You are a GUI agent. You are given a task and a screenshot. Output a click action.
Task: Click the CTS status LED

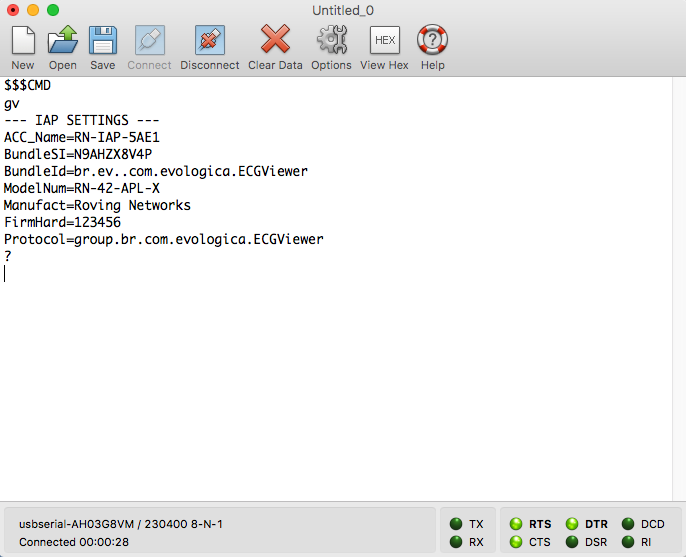pyautogui.click(x=516, y=542)
